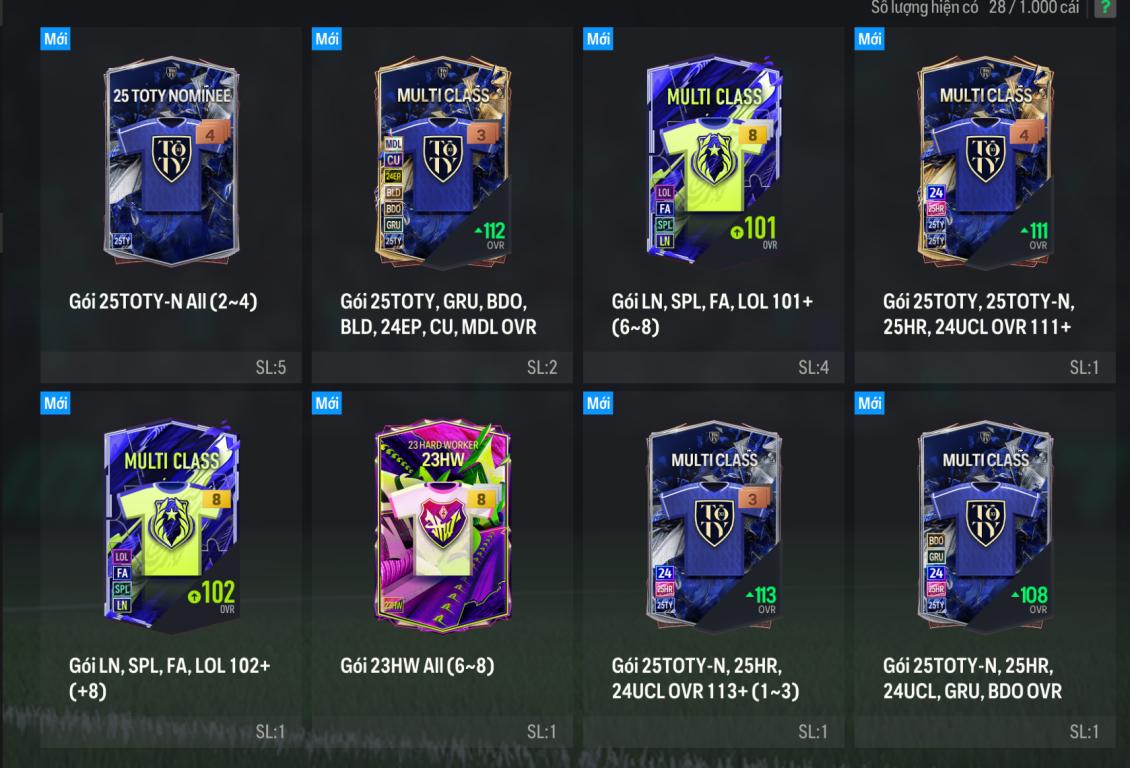This screenshot has height=768, width=1130.
Task: Click the SL:4 quantity bar of the 101+ pack
Action: click(x=713, y=367)
